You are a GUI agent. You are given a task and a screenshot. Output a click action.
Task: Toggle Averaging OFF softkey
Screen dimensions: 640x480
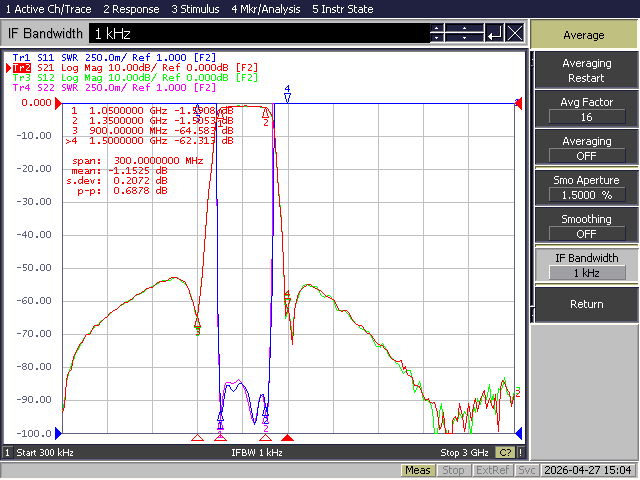pyautogui.click(x=587, y=149)
